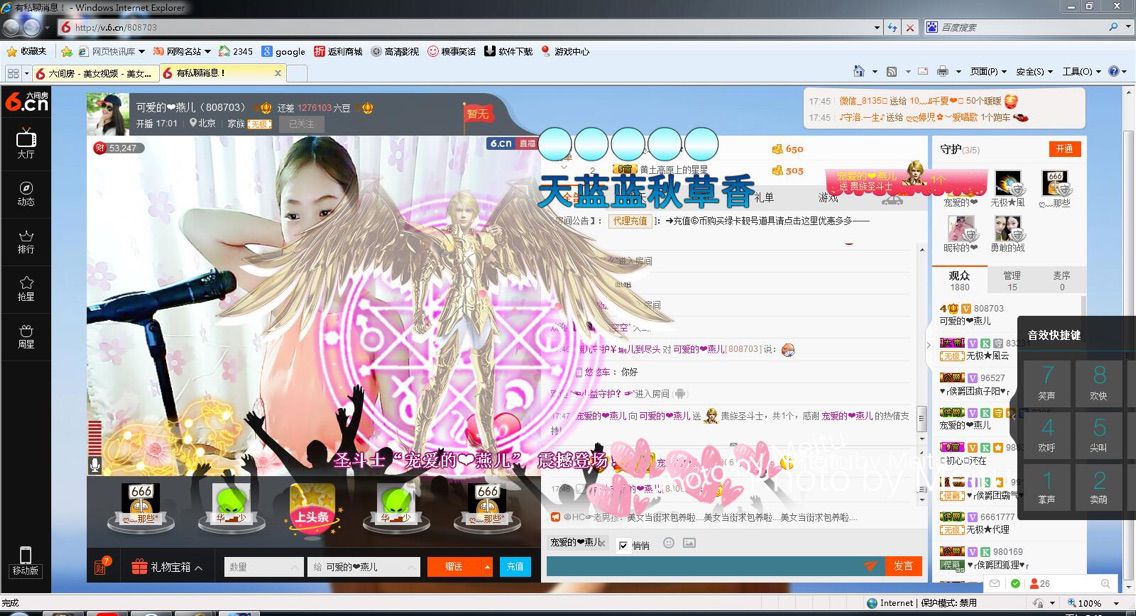Open the search provider dropdown arrow
The width and height of the screenshot is (1136, 616).
[1127, 28]
